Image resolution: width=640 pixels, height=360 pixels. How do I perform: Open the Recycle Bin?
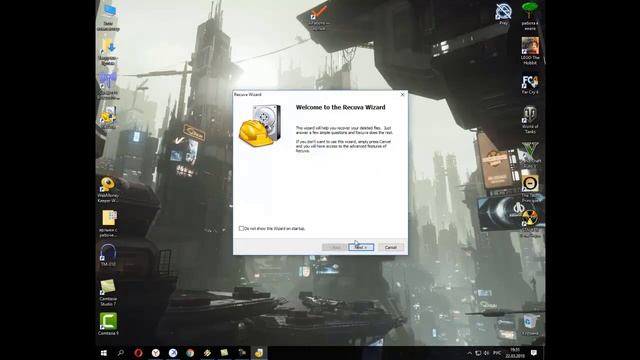[530, 324]
